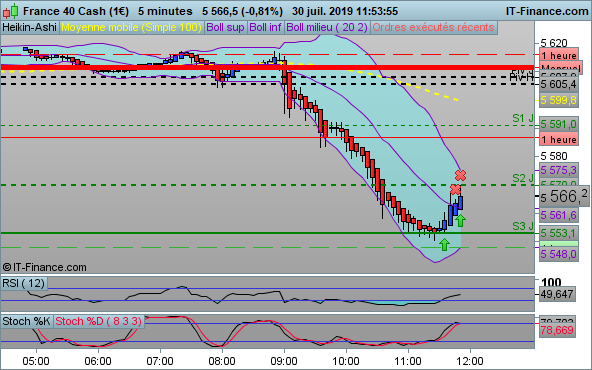This screenshot has height=370, width=592.
Task: Click the green 5 591,0 S1 price label
Action: click(559, 124)
